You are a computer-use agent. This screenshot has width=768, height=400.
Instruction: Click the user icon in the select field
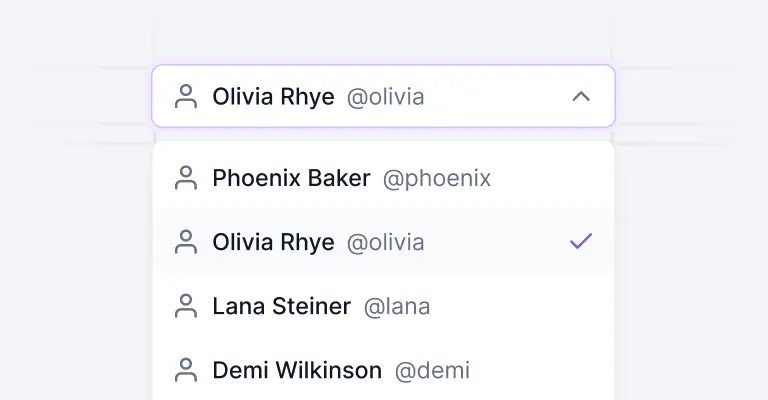(185, 97)
